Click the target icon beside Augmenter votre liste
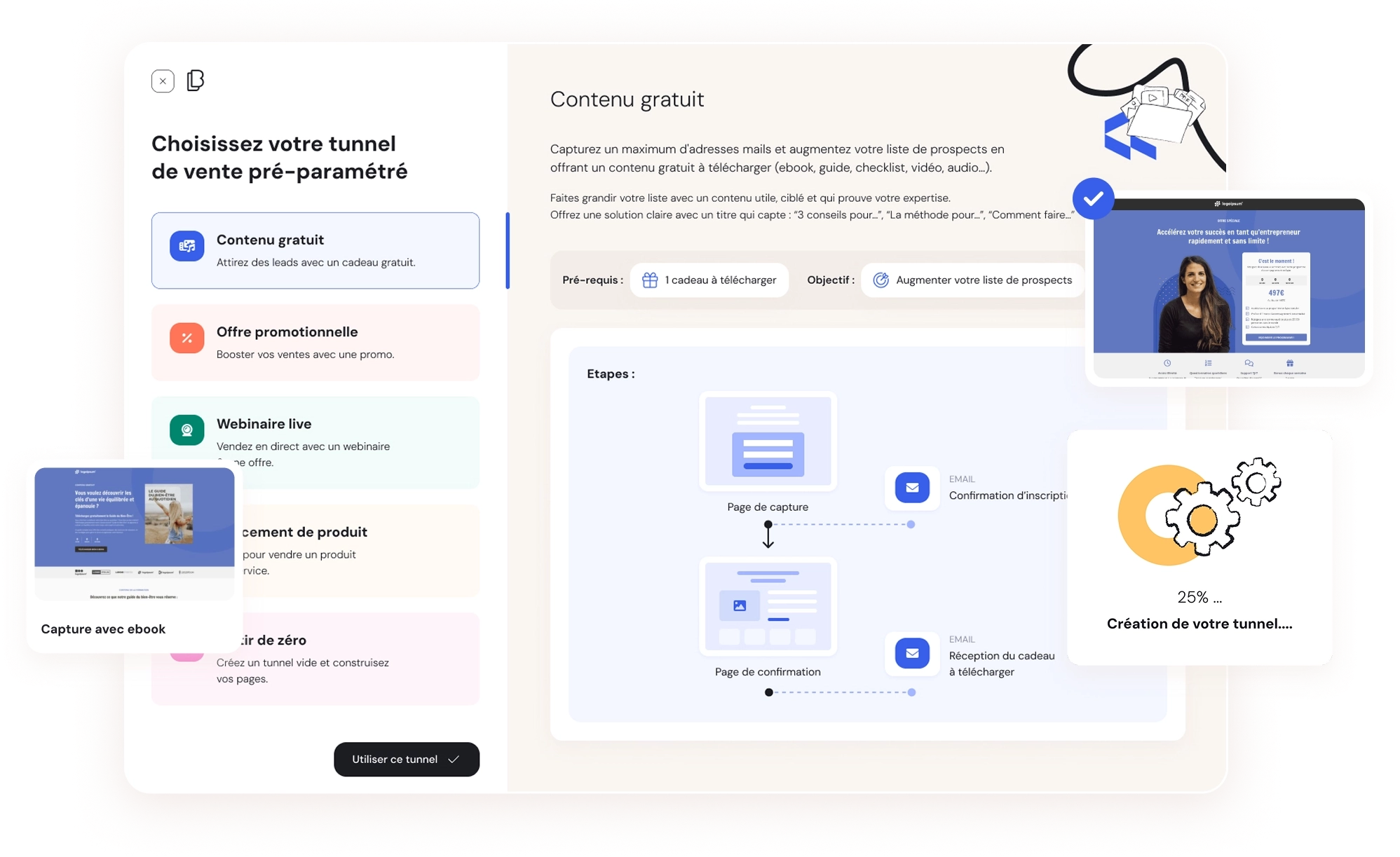Viewport: 1400px width, 857px height. [881, 280]
